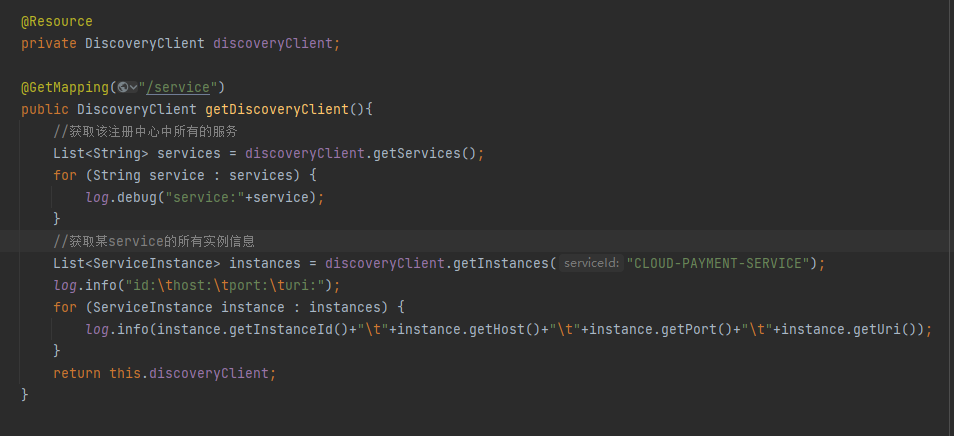Click the @GetMapping annotation text

click(64, 87)
